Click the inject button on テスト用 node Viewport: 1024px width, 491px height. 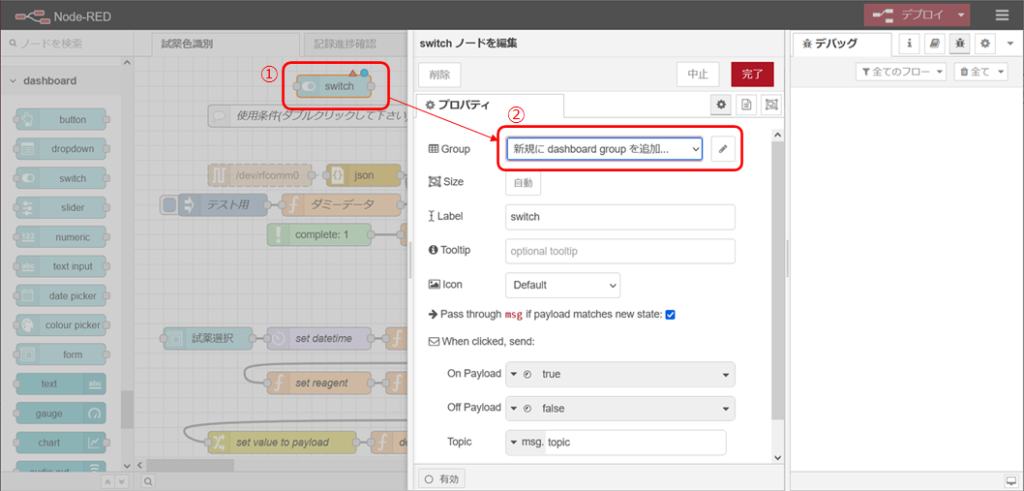click(x=170, y=205)
